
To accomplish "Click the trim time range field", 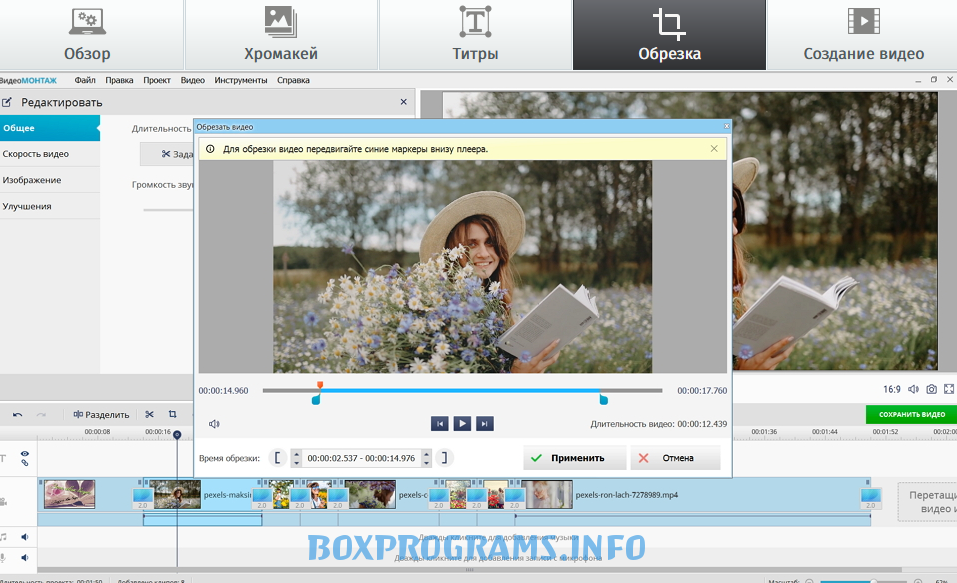I will point(361,458).
